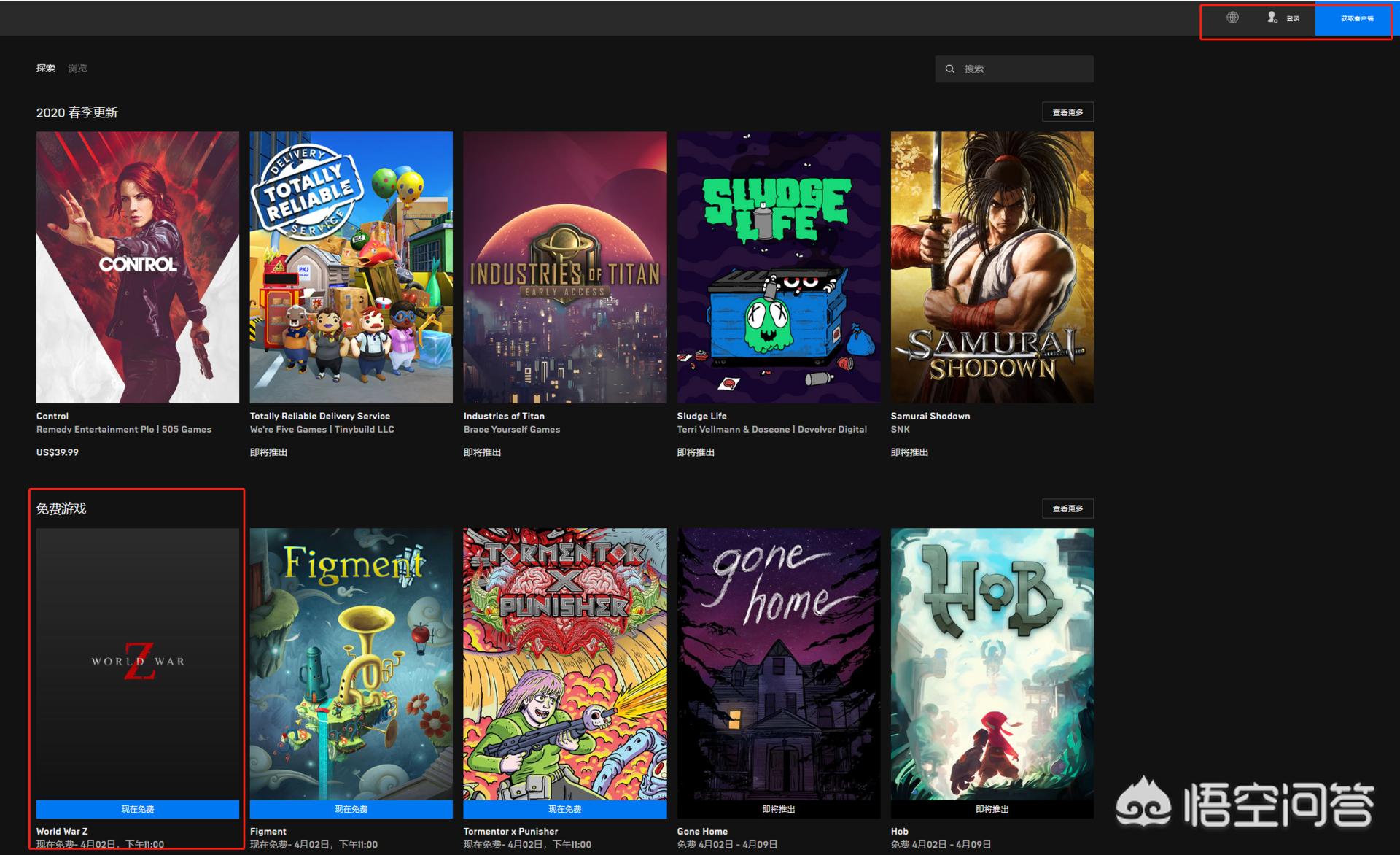Click the 2020 春季更新 heading
This screenshot has width=1400, height=855.
[x=77, y=112]
